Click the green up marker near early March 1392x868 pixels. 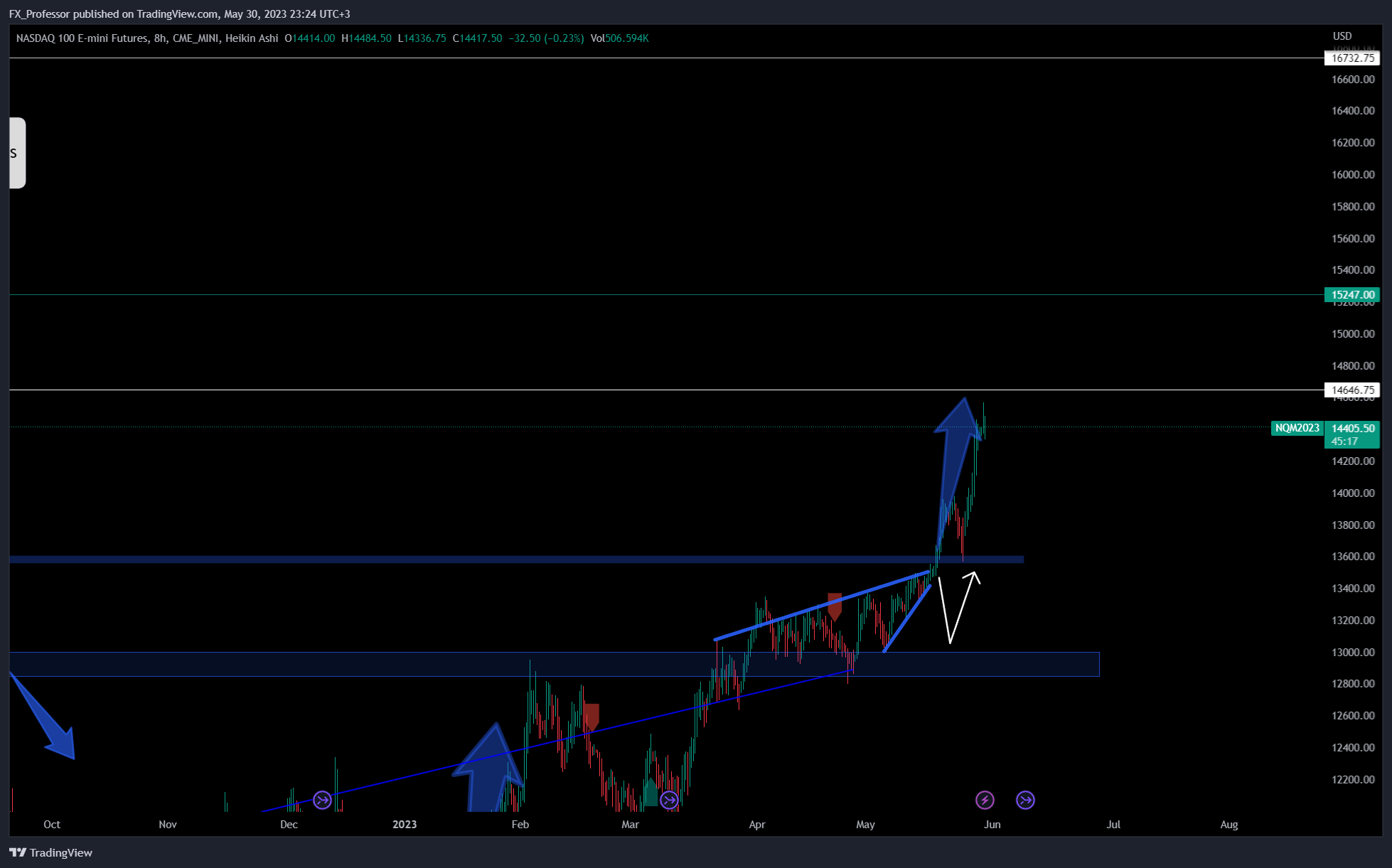click(650, 792)
